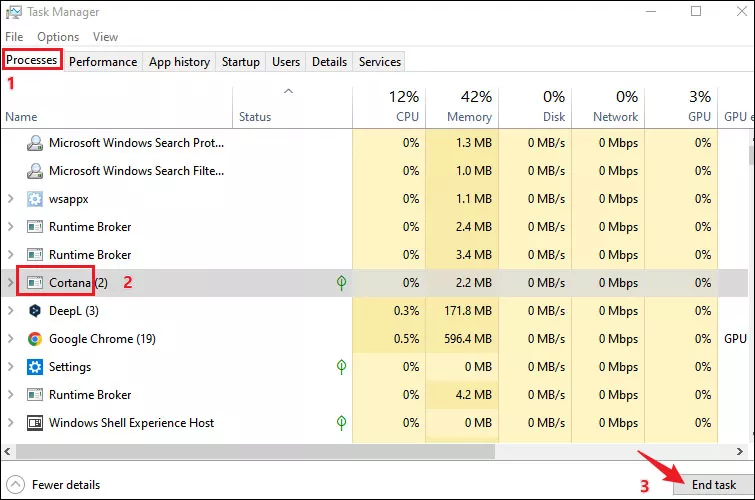The height and width of the screenshot is (500, 755).
Task: Click the leaf status icon for Windows Shell Experience Host
Action: (341, 423)
